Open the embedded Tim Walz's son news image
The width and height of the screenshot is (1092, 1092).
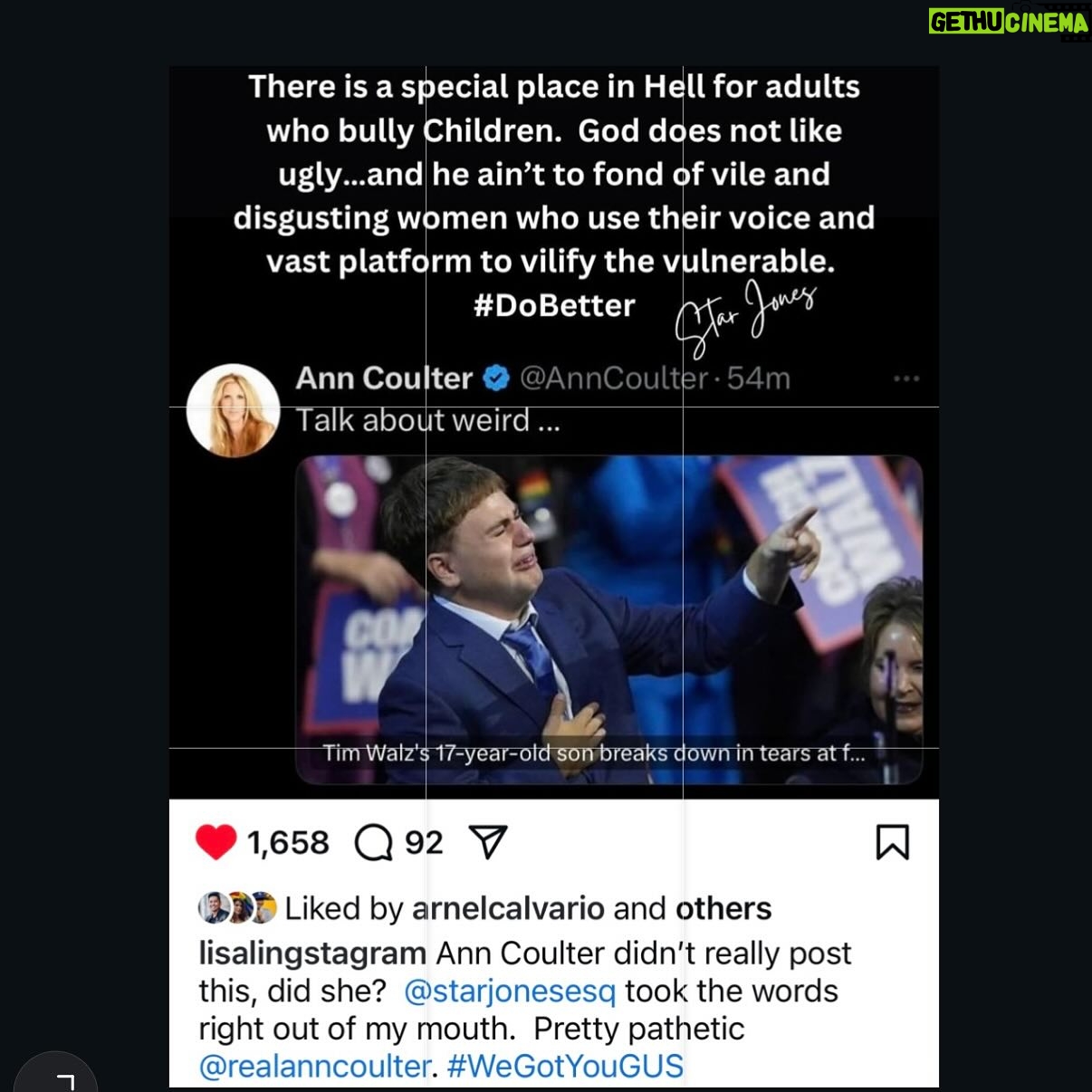pyautogui.click(x=608, y=619)
